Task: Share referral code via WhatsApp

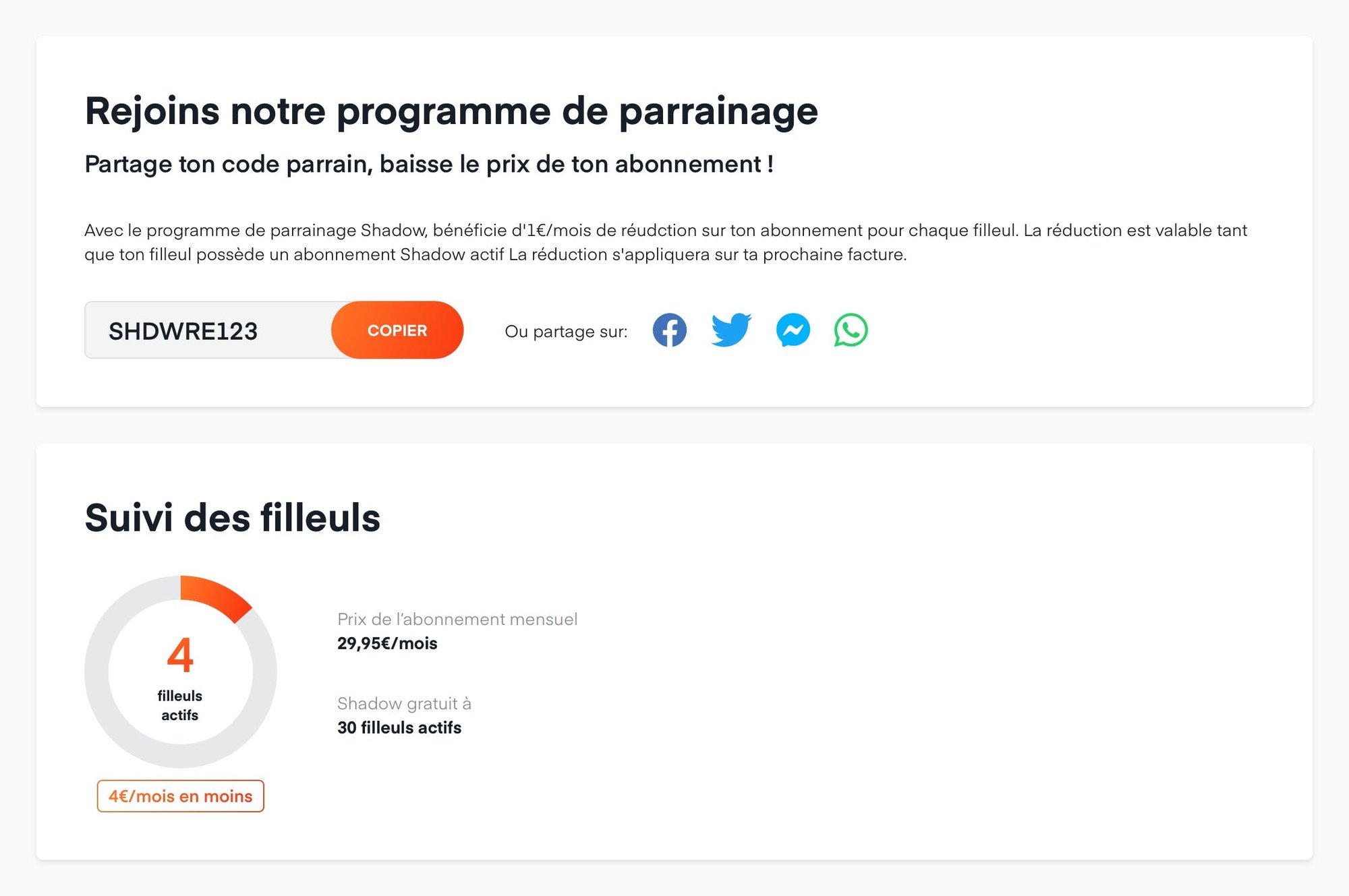Action: pyautogui.click(x=851, y=330)
